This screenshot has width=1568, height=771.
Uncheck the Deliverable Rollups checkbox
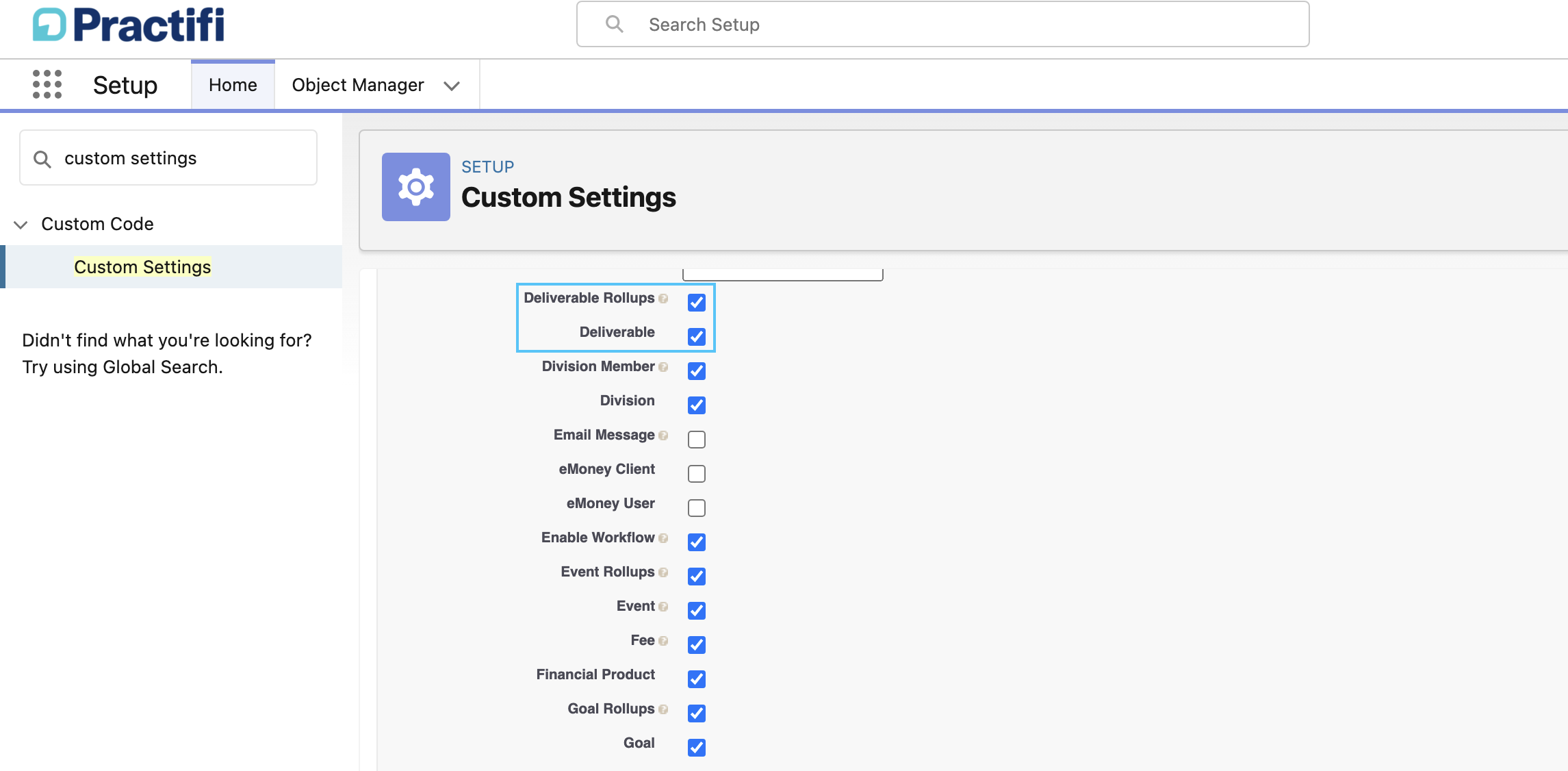coord(697,302)
